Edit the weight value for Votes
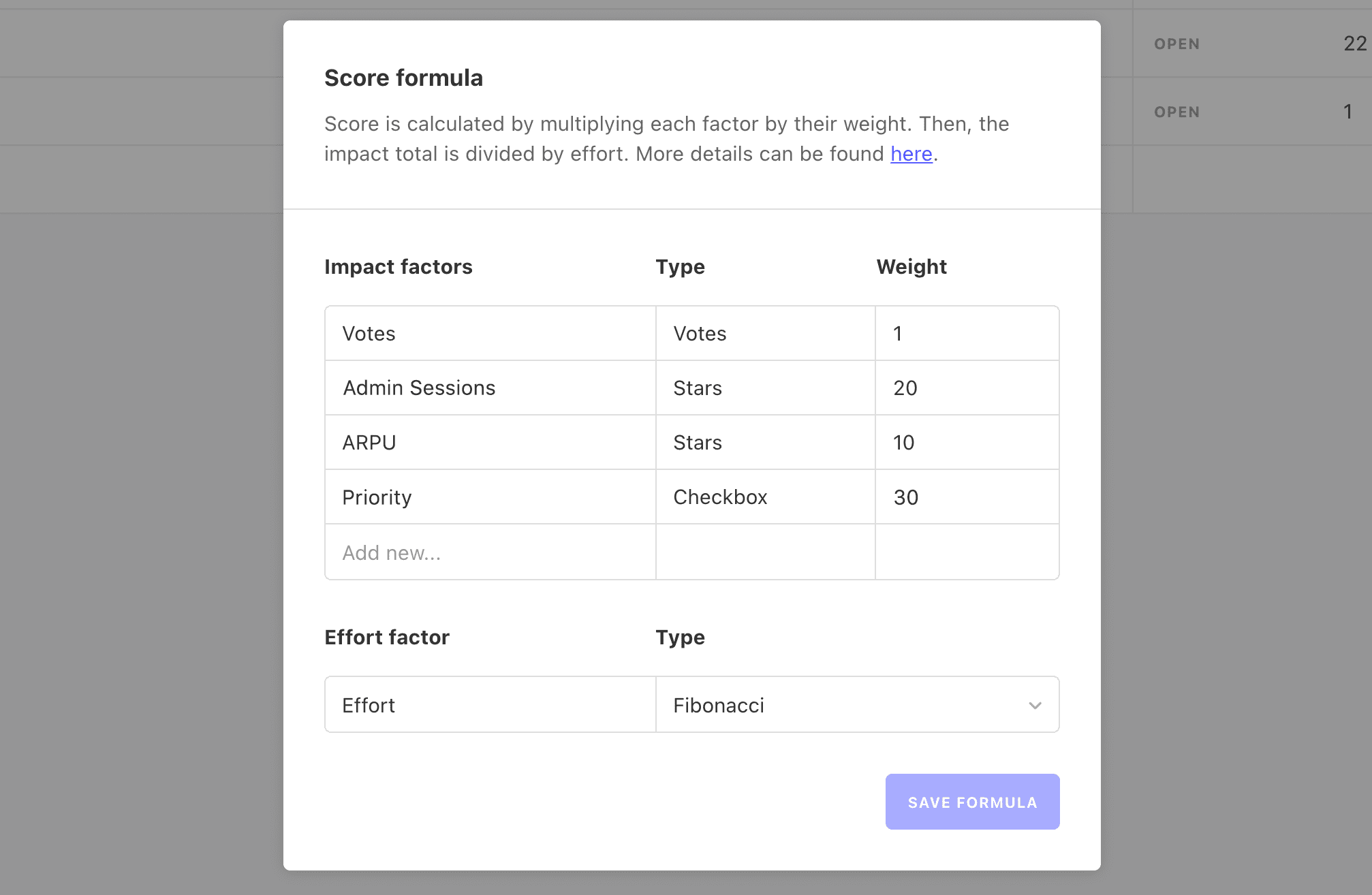The height and width of the screenshot is (895, 1372). 966,333
